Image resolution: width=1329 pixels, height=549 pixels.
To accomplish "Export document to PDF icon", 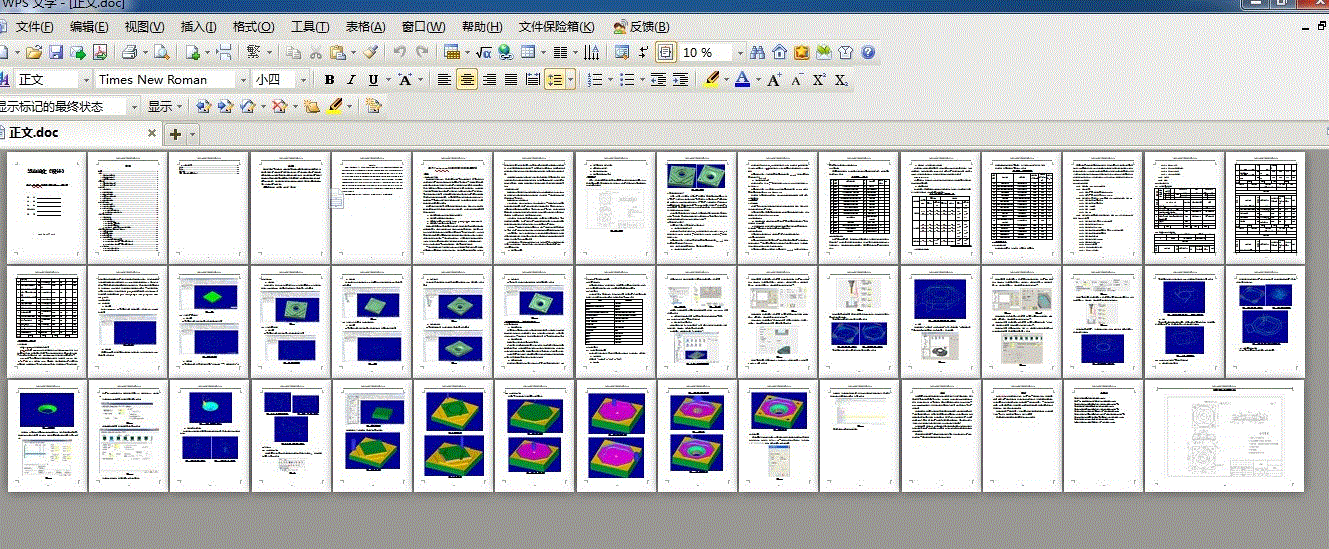I will pyautogui.click(x=100, y=52).
